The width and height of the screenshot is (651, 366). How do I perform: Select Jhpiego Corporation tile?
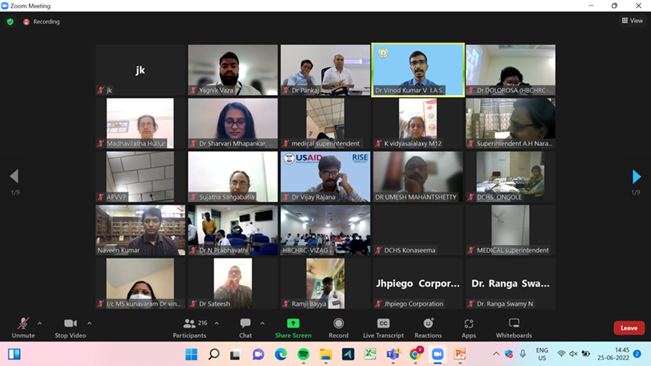(418, 283)
